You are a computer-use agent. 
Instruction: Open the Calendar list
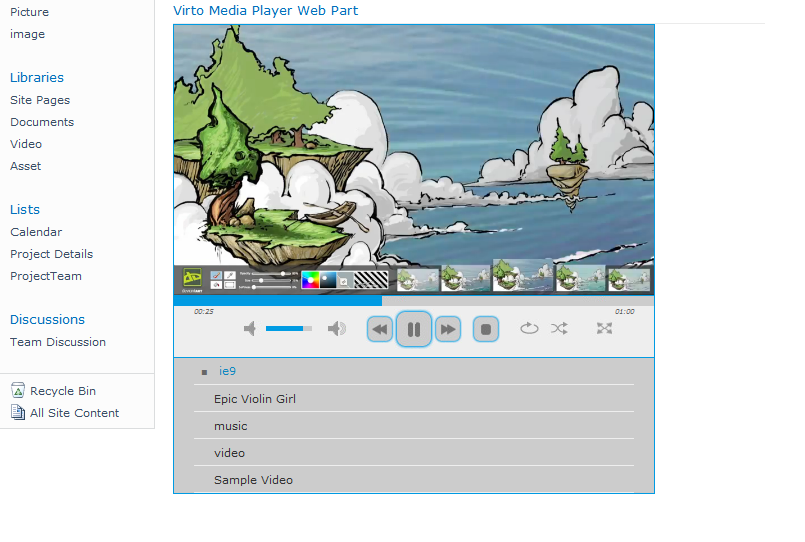(x=36, y=232)
